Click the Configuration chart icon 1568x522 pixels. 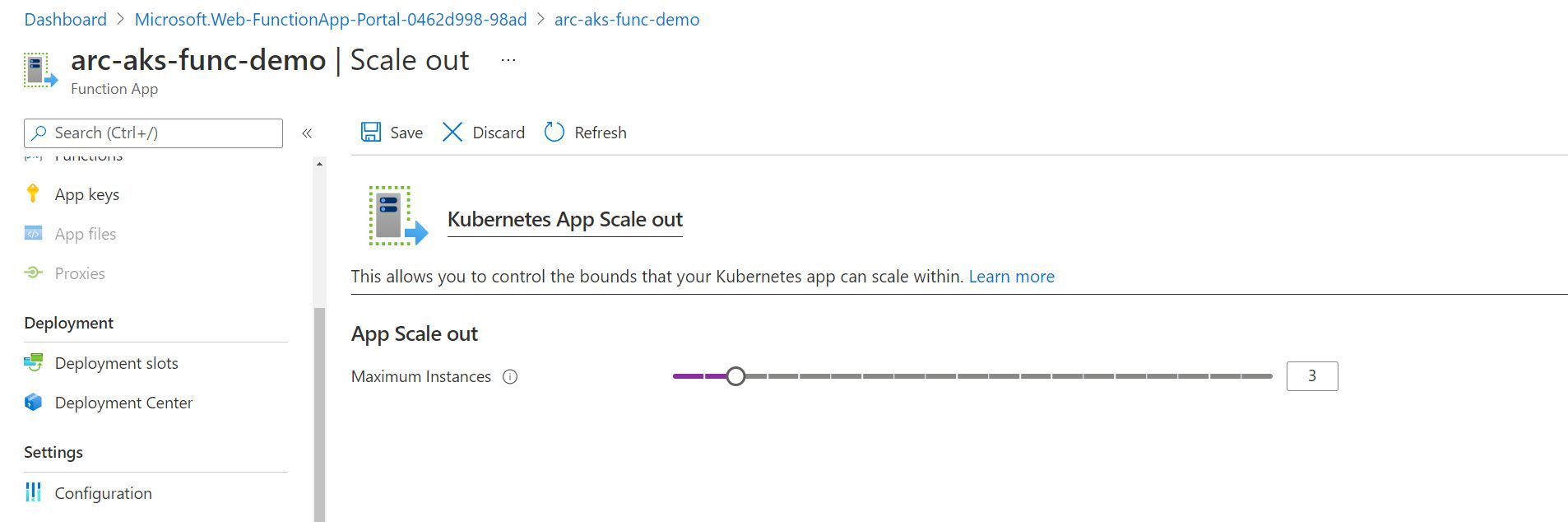pos(33,492)
